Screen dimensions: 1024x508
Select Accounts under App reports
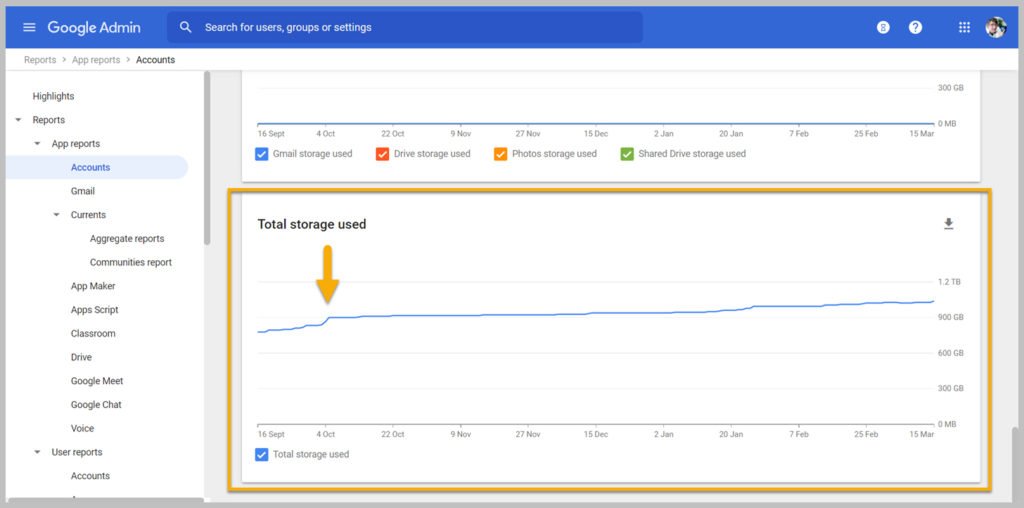point(97,167)
